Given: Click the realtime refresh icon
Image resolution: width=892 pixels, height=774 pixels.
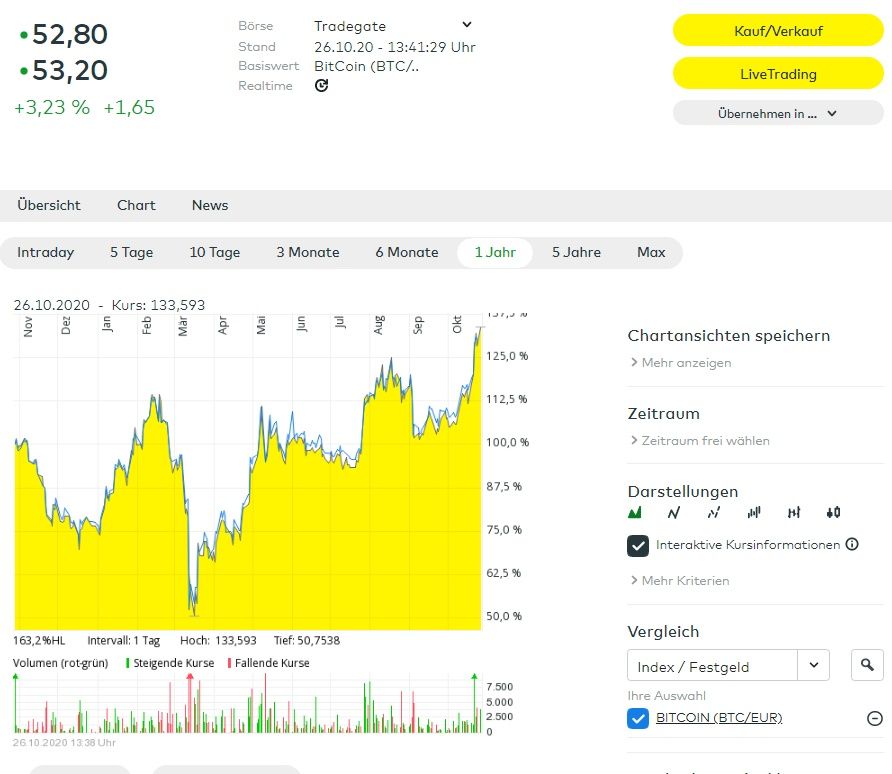Looking at the screenshot, I should pos(321,86).
